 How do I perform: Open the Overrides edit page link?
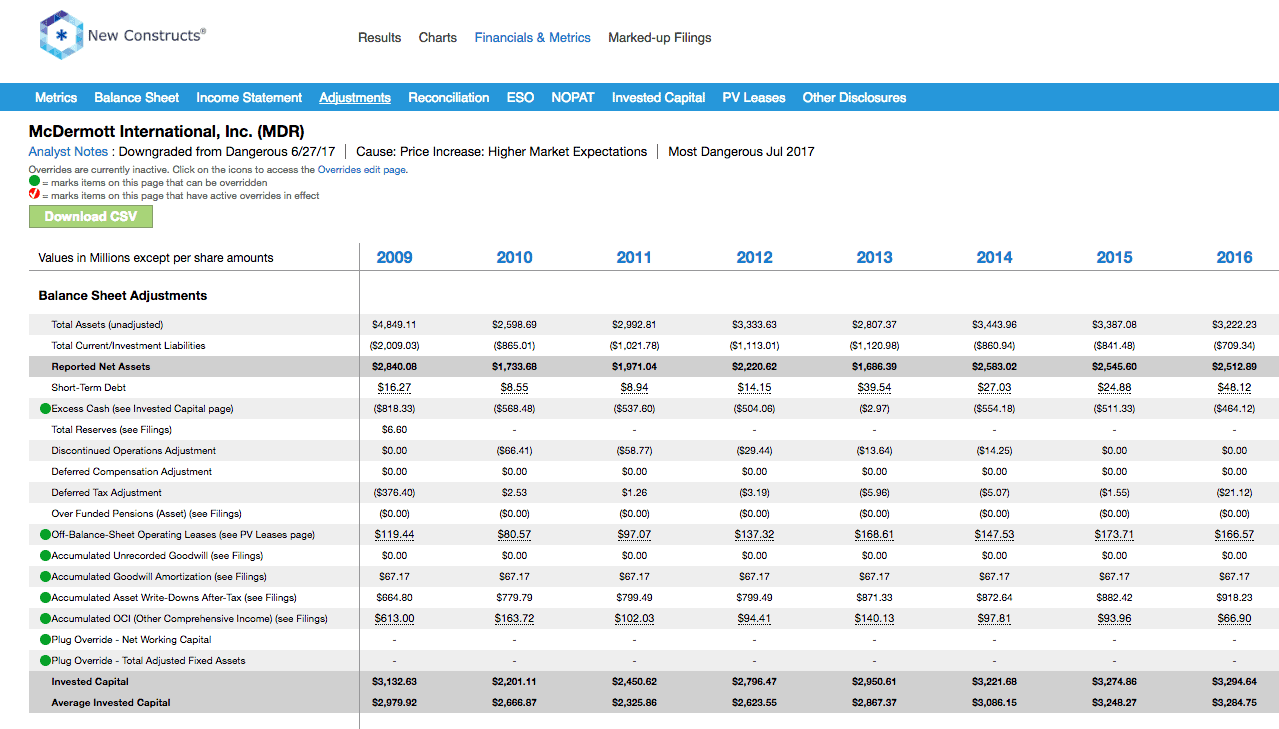coord(362,170)
